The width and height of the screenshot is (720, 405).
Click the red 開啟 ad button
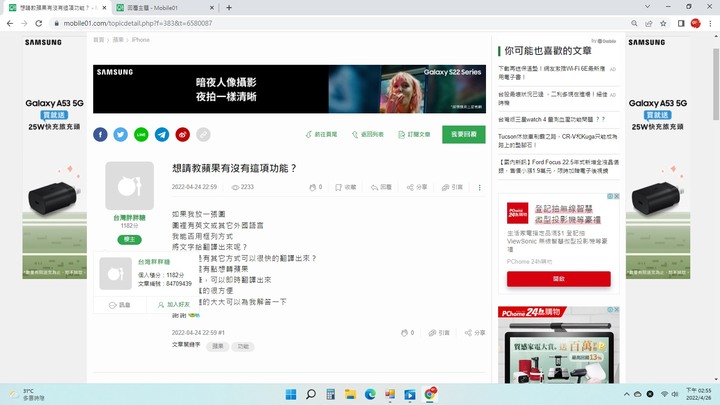pyautogui.click(x=559, y=279)
